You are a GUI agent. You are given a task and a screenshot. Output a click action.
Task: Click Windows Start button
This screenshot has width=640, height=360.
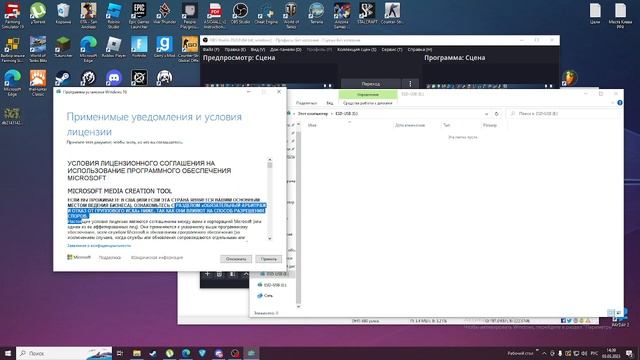pos(8,353)
